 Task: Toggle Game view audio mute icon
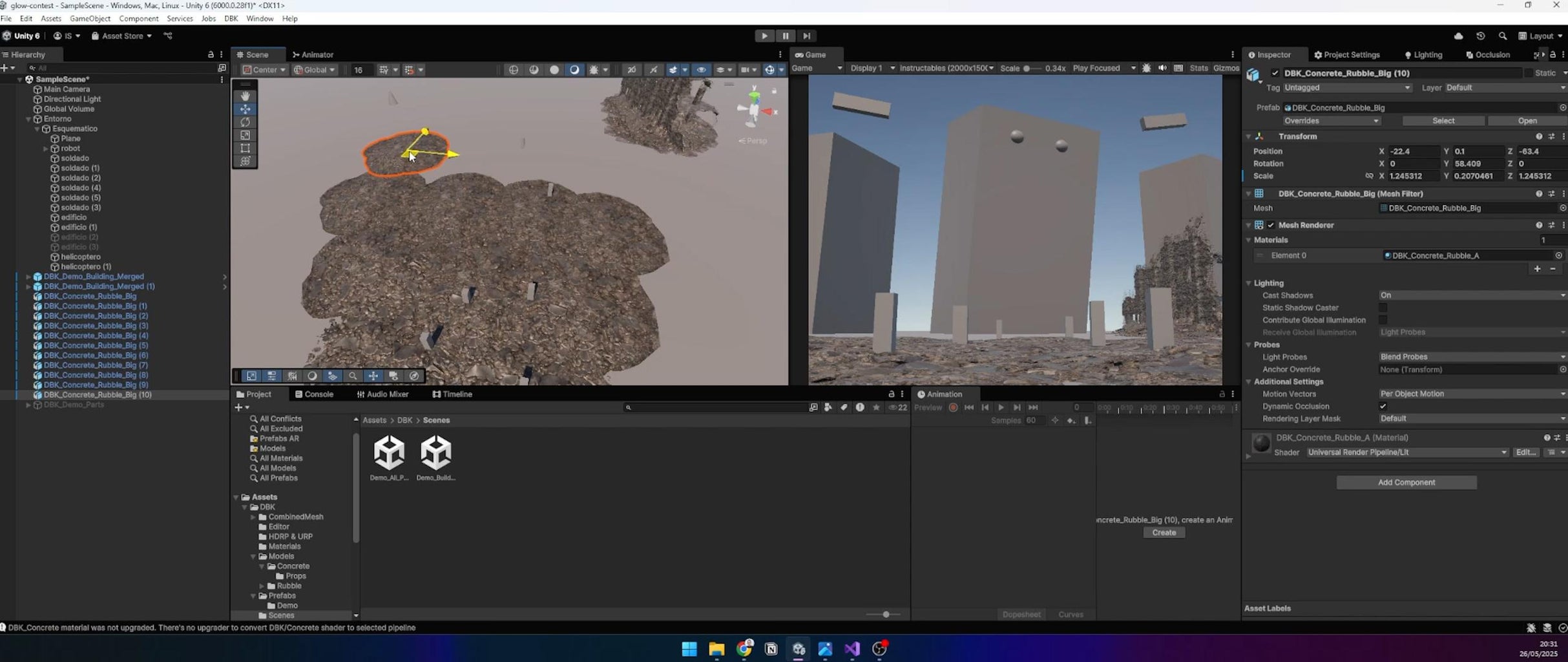tap(1162, 68)
